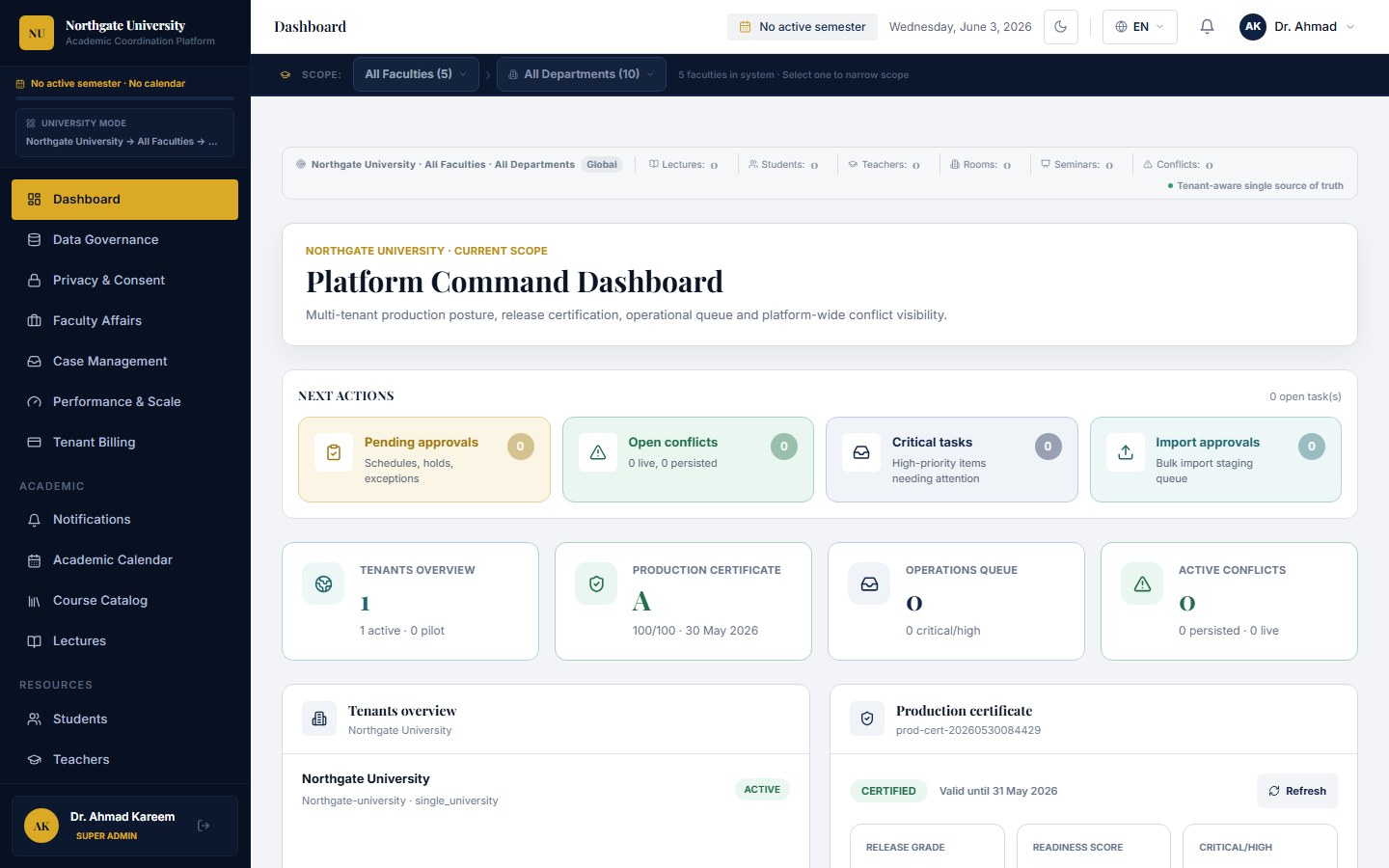The height and width of the screenshot is (868, 1389).
Task: Click the Dashboard grid icon
Action: (34, 200)
